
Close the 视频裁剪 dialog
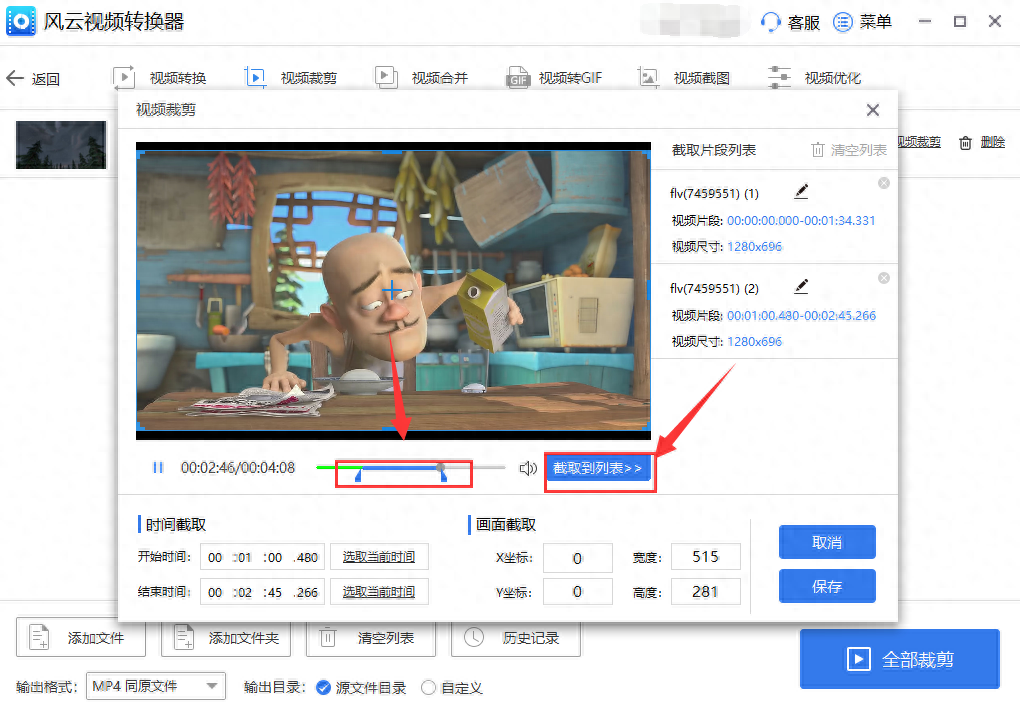tap(873, 110)
